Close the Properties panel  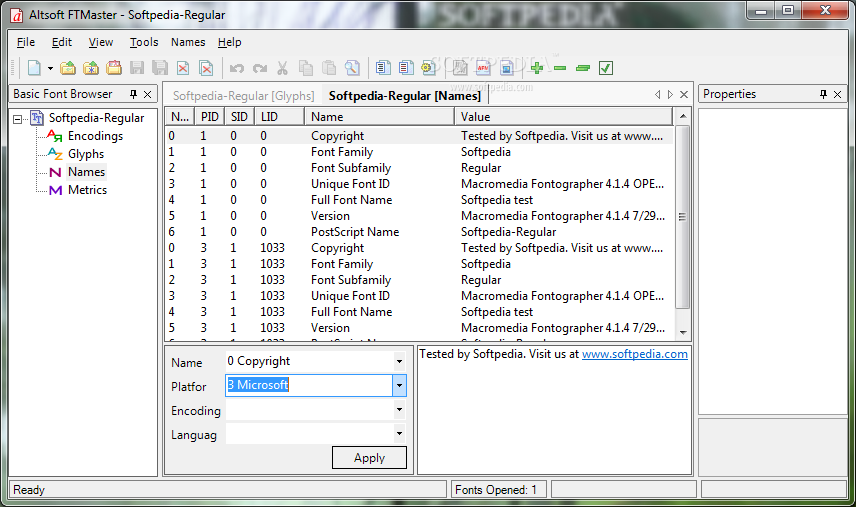coord(837,94)
